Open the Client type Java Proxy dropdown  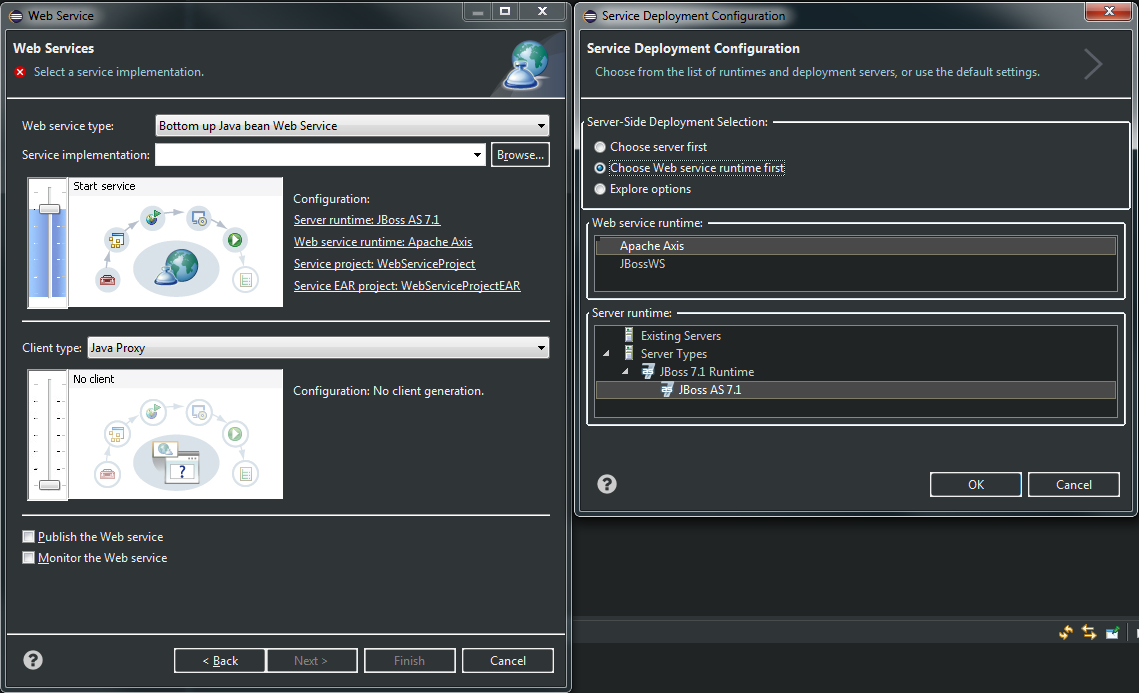click(x=318, y=348)
